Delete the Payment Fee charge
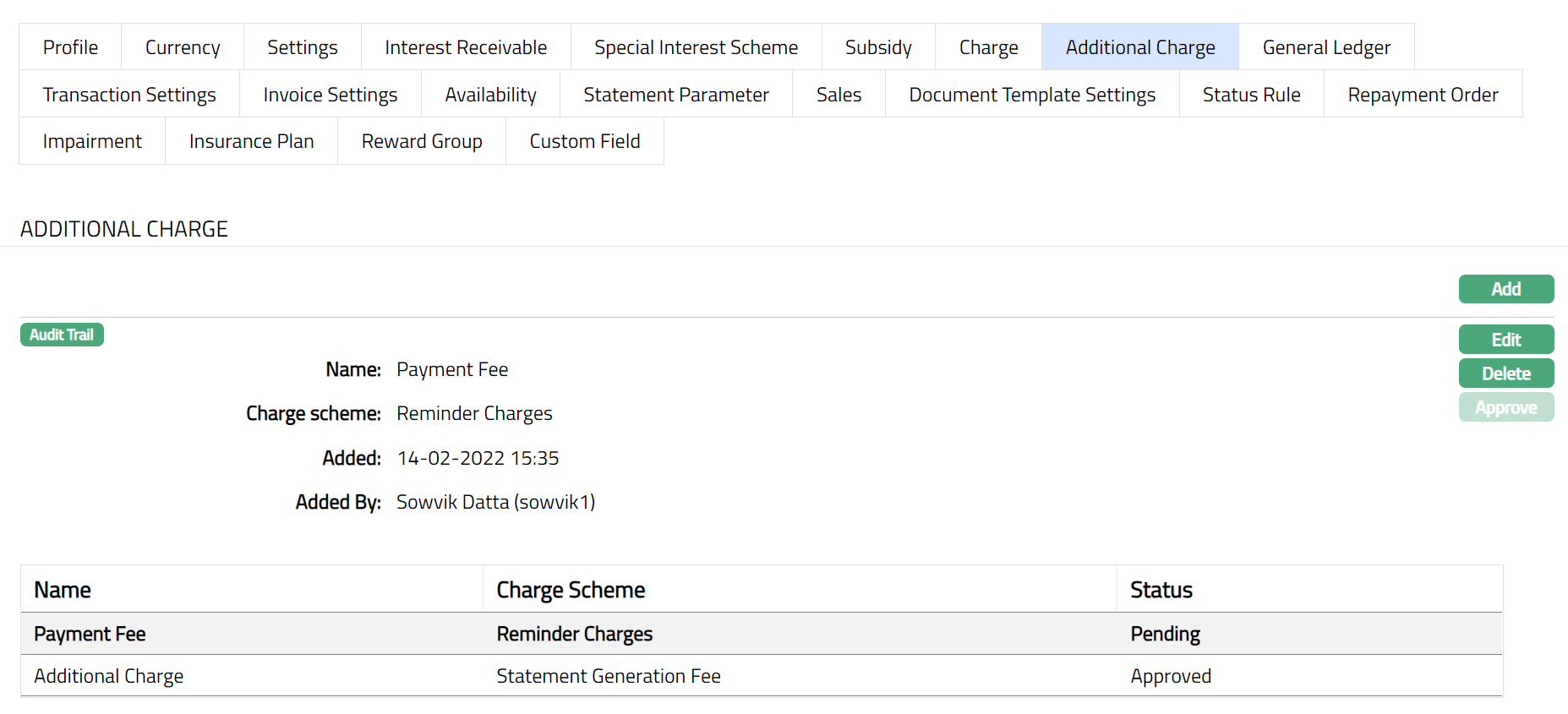This screenshot has height=714, width=1568. [1505, 373]
